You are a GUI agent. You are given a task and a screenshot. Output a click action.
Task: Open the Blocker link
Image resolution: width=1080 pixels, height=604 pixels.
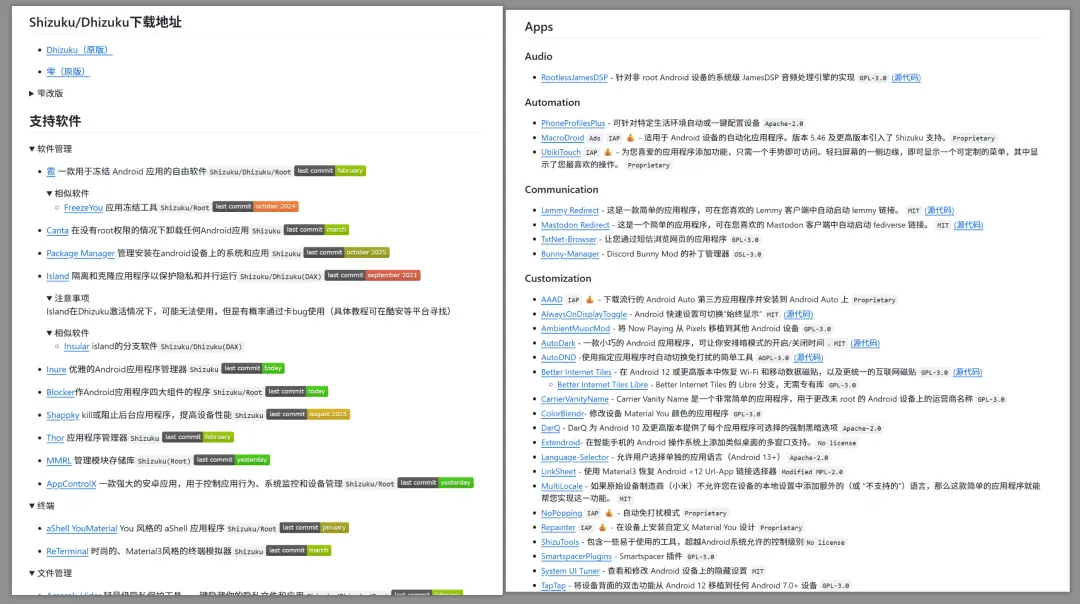pos(60,392)
